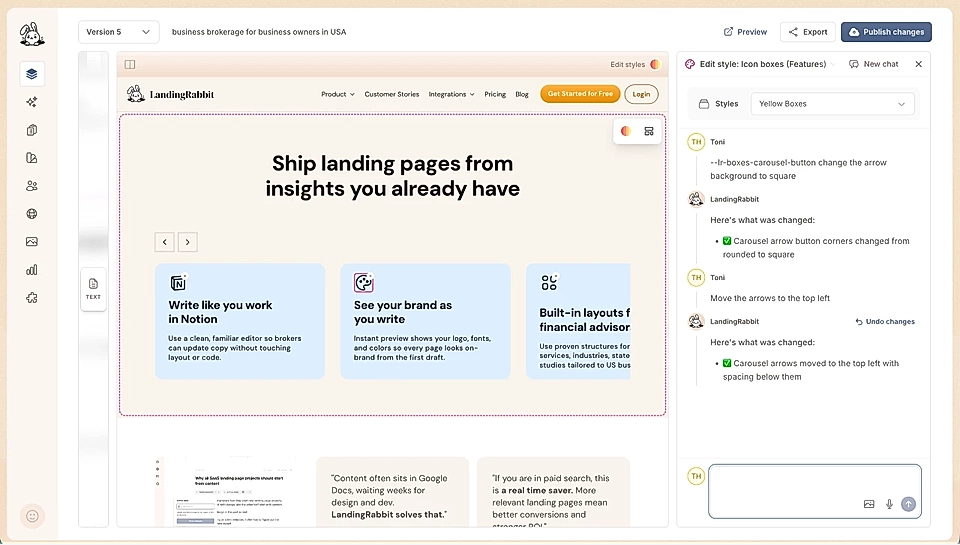Open the puzzle piece integrations icon
This screenshot has width=960, height=545.
32,298
